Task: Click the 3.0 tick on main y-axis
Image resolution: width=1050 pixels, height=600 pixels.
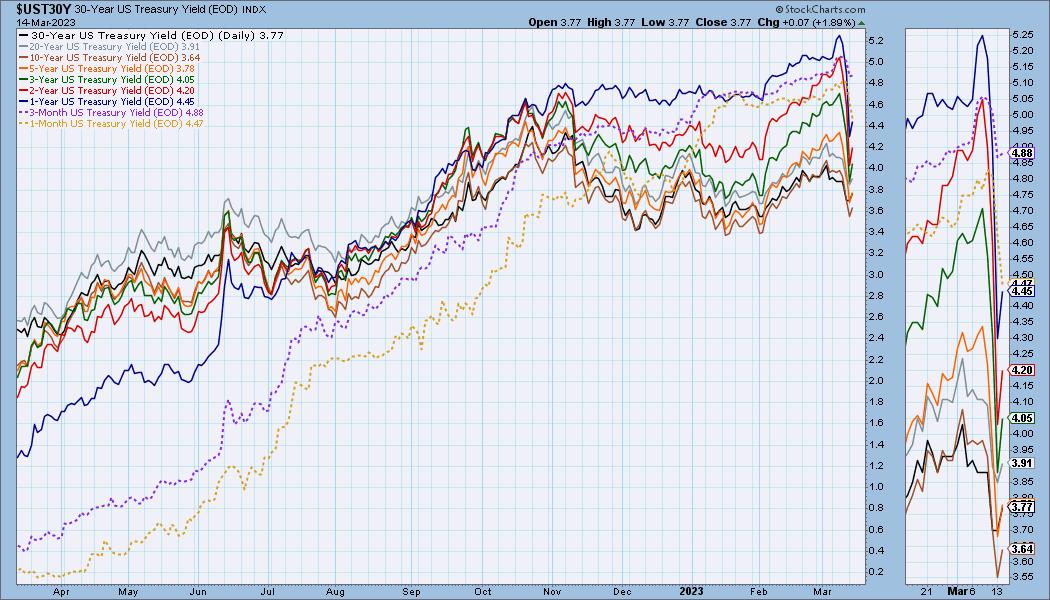Action: coord(875,274)
